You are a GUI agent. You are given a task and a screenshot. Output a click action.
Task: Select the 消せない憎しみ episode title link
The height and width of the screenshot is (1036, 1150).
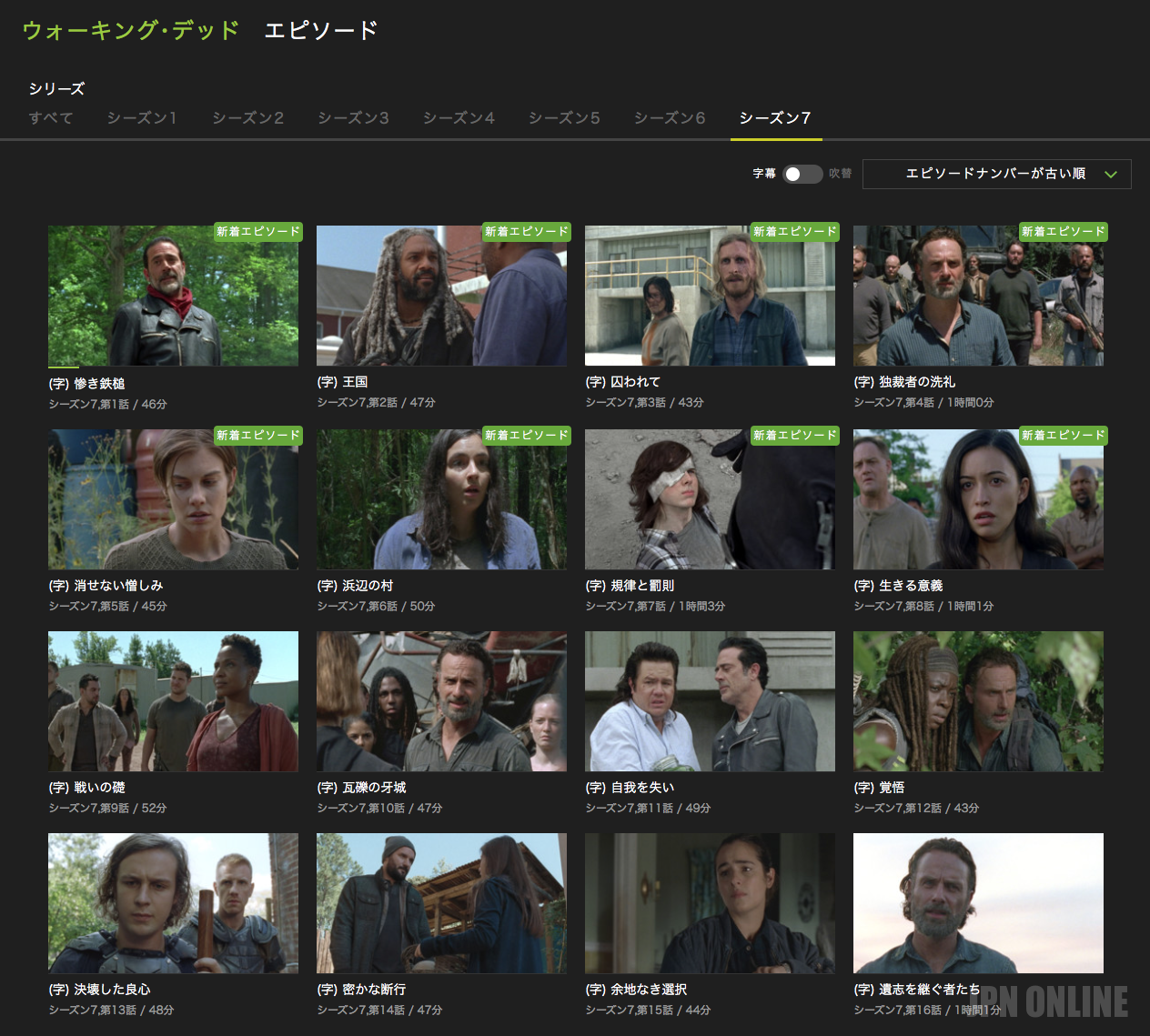[x=106, y=586]
